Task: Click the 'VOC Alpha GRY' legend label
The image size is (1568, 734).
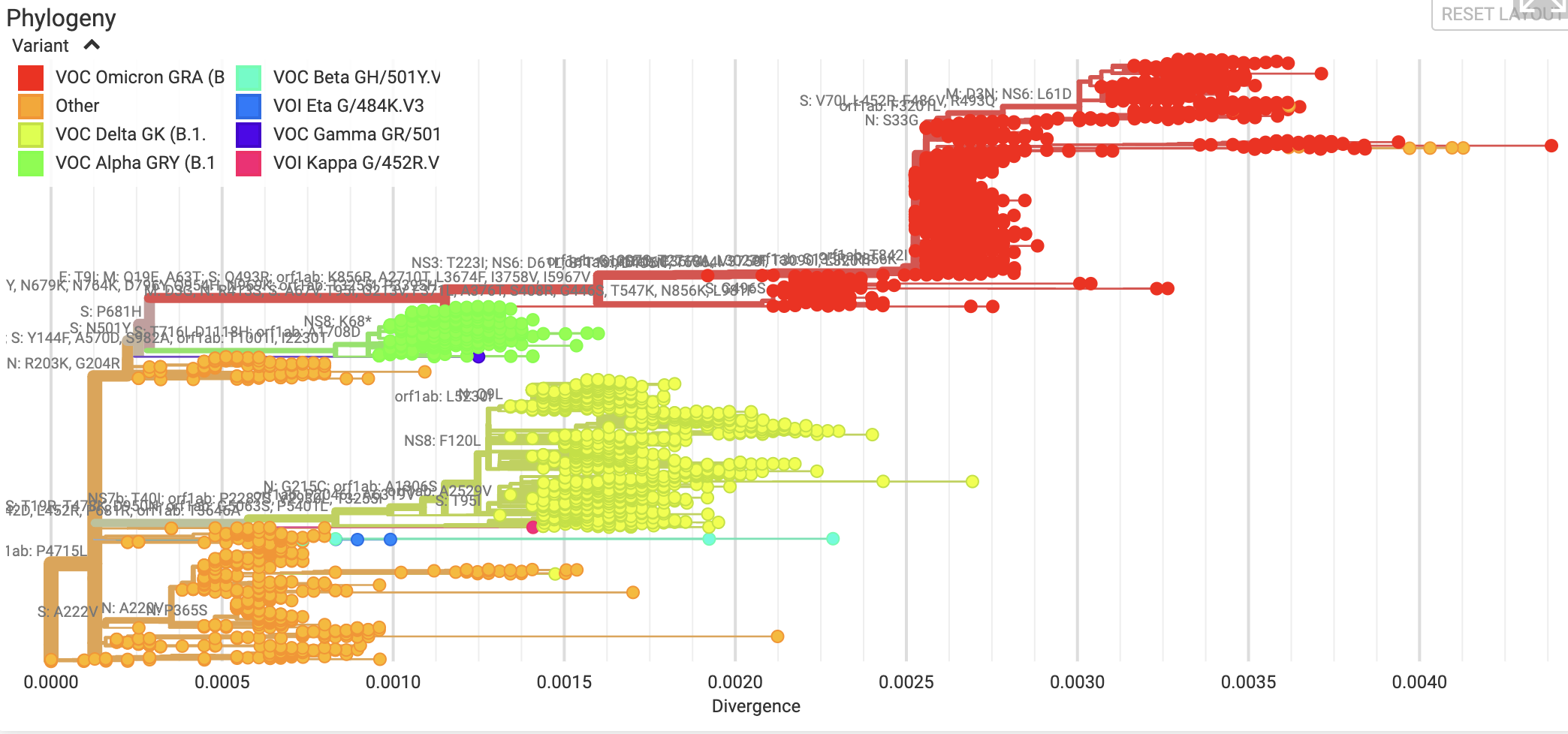Action: (135, 163)
